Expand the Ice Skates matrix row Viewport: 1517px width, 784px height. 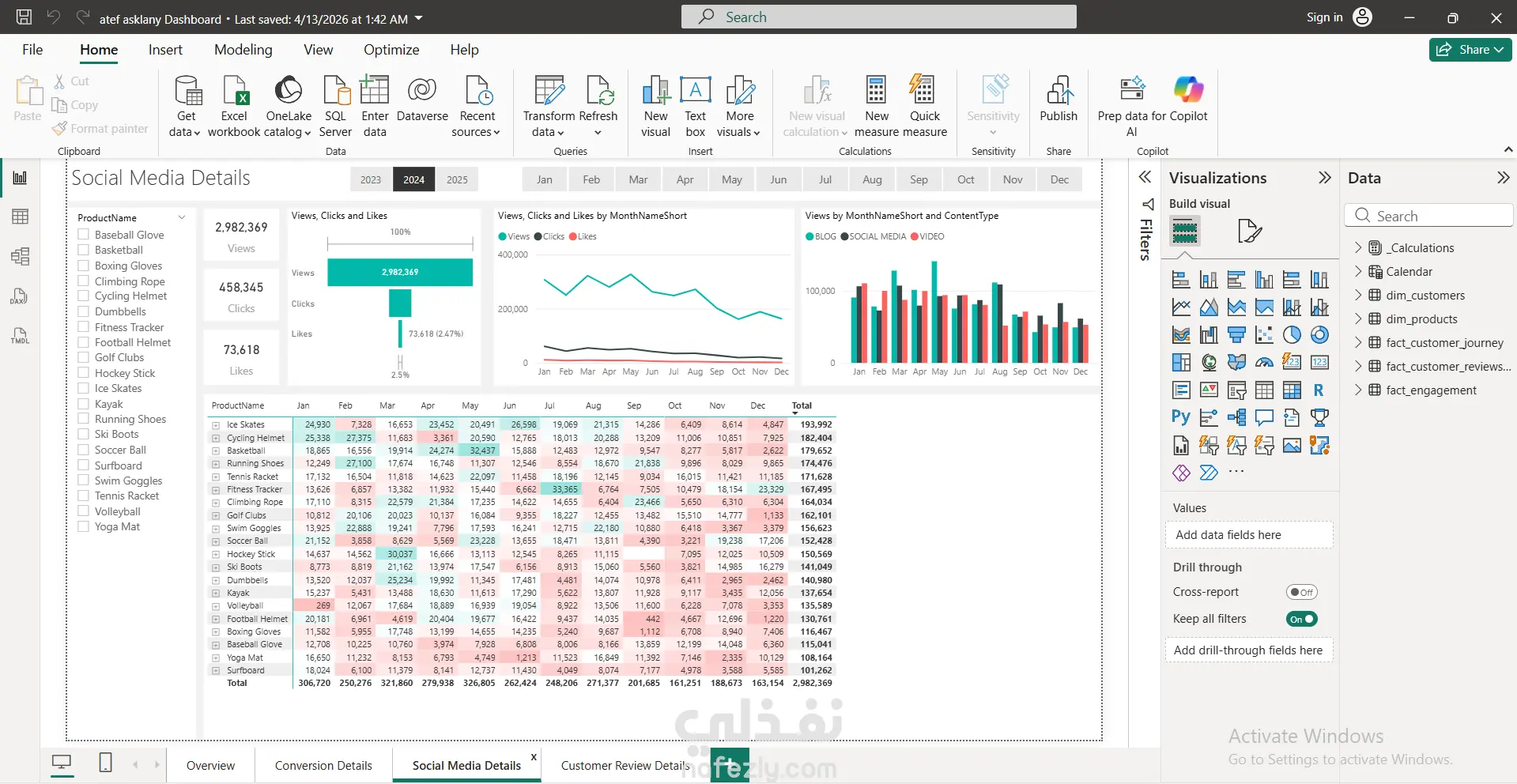tap(215, 425)
